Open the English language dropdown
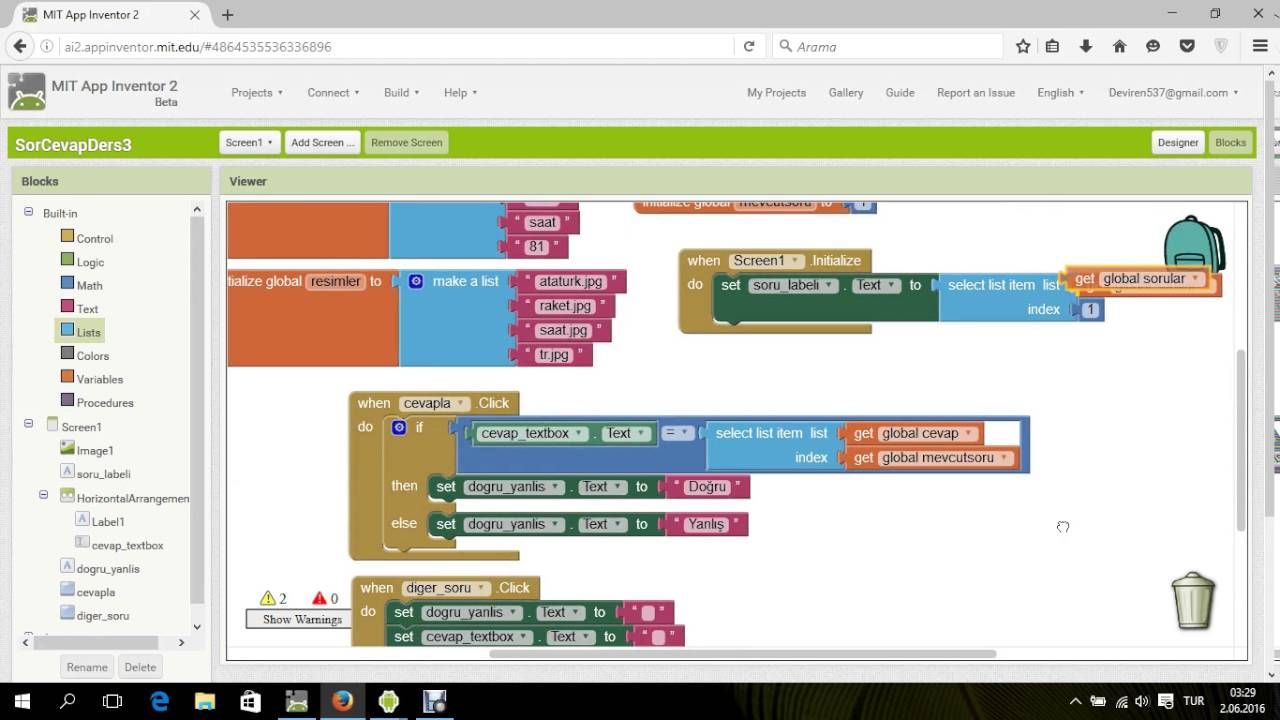Viewport: 1280px width, 720px height. [1060, 92]
